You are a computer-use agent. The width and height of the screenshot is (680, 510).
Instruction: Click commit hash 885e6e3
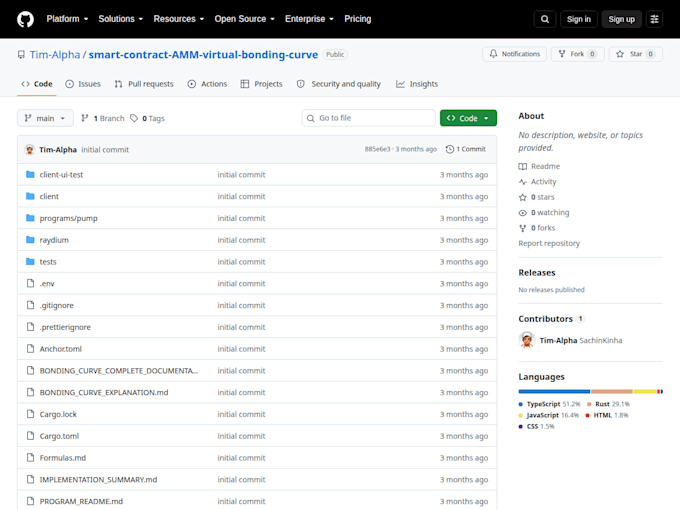coord(377,149)
